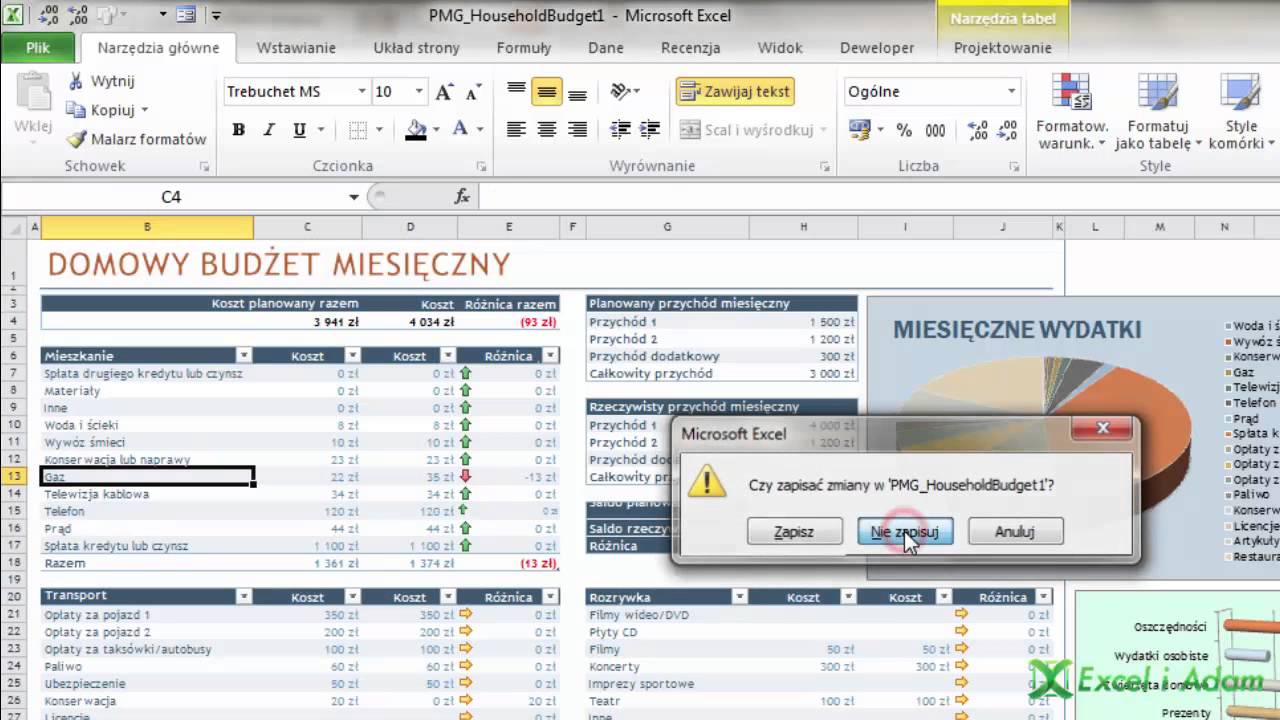Click column header B
1280x720 pixels.
147,228
